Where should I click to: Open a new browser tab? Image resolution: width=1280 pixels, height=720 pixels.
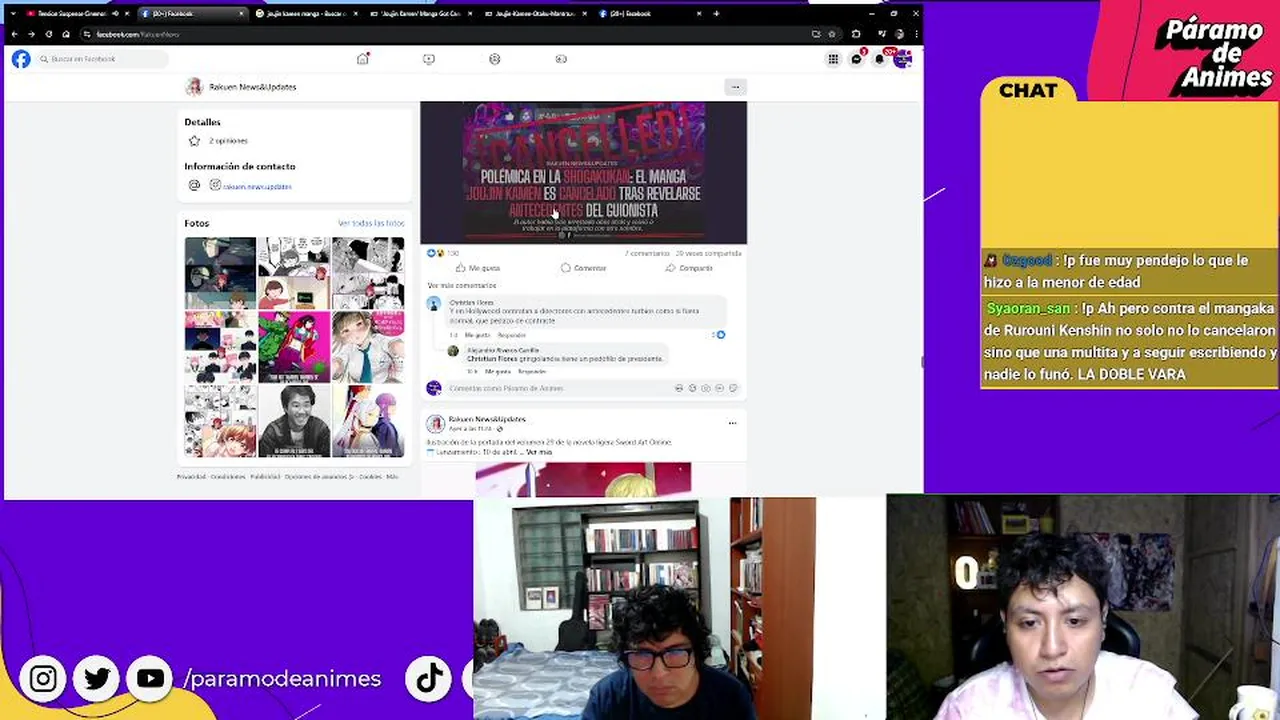716,14
